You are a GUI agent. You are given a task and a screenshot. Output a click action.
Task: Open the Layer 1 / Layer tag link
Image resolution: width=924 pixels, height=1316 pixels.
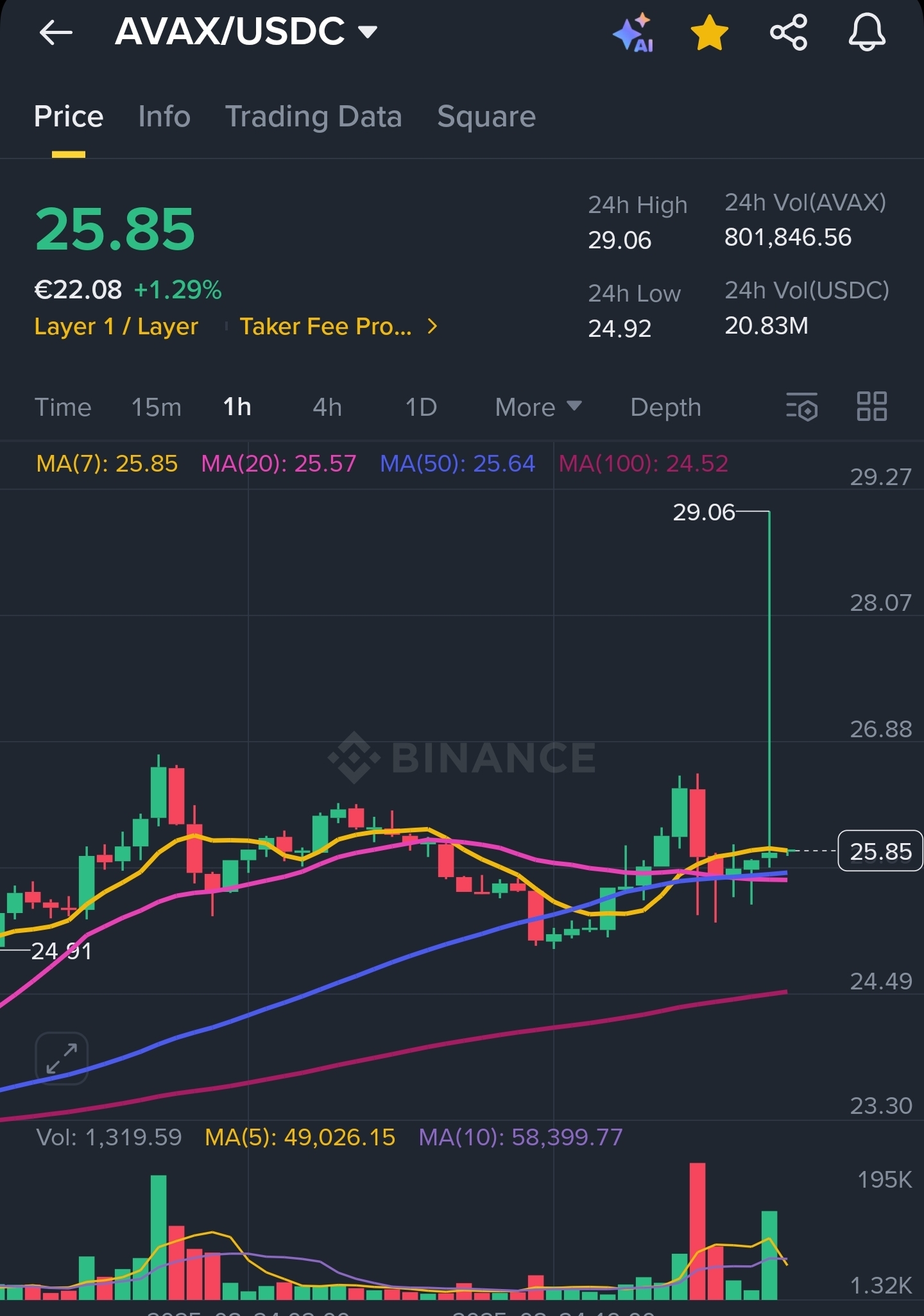(116, 327)
